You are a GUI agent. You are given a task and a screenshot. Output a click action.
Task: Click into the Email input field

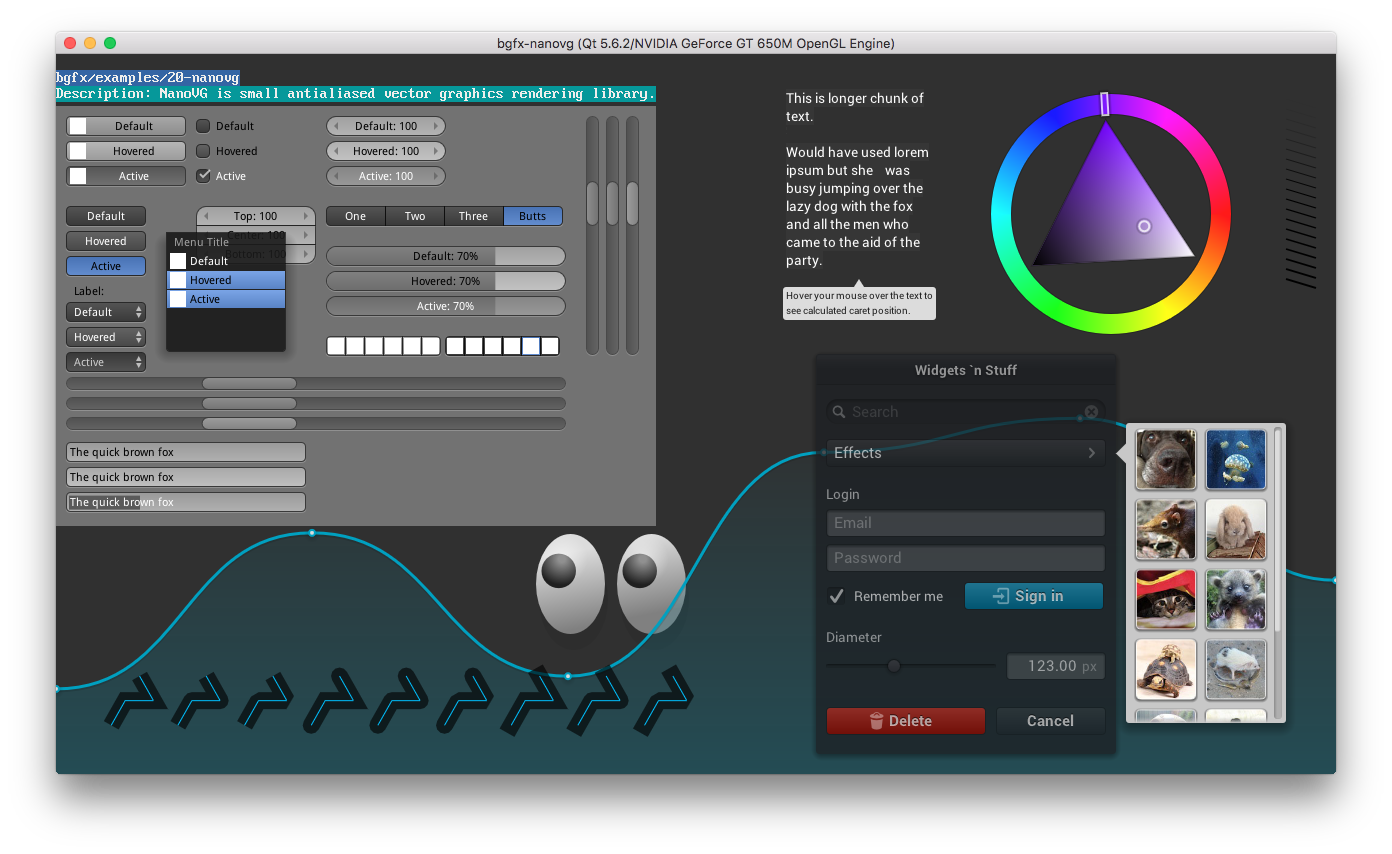(x=965, y=523)
